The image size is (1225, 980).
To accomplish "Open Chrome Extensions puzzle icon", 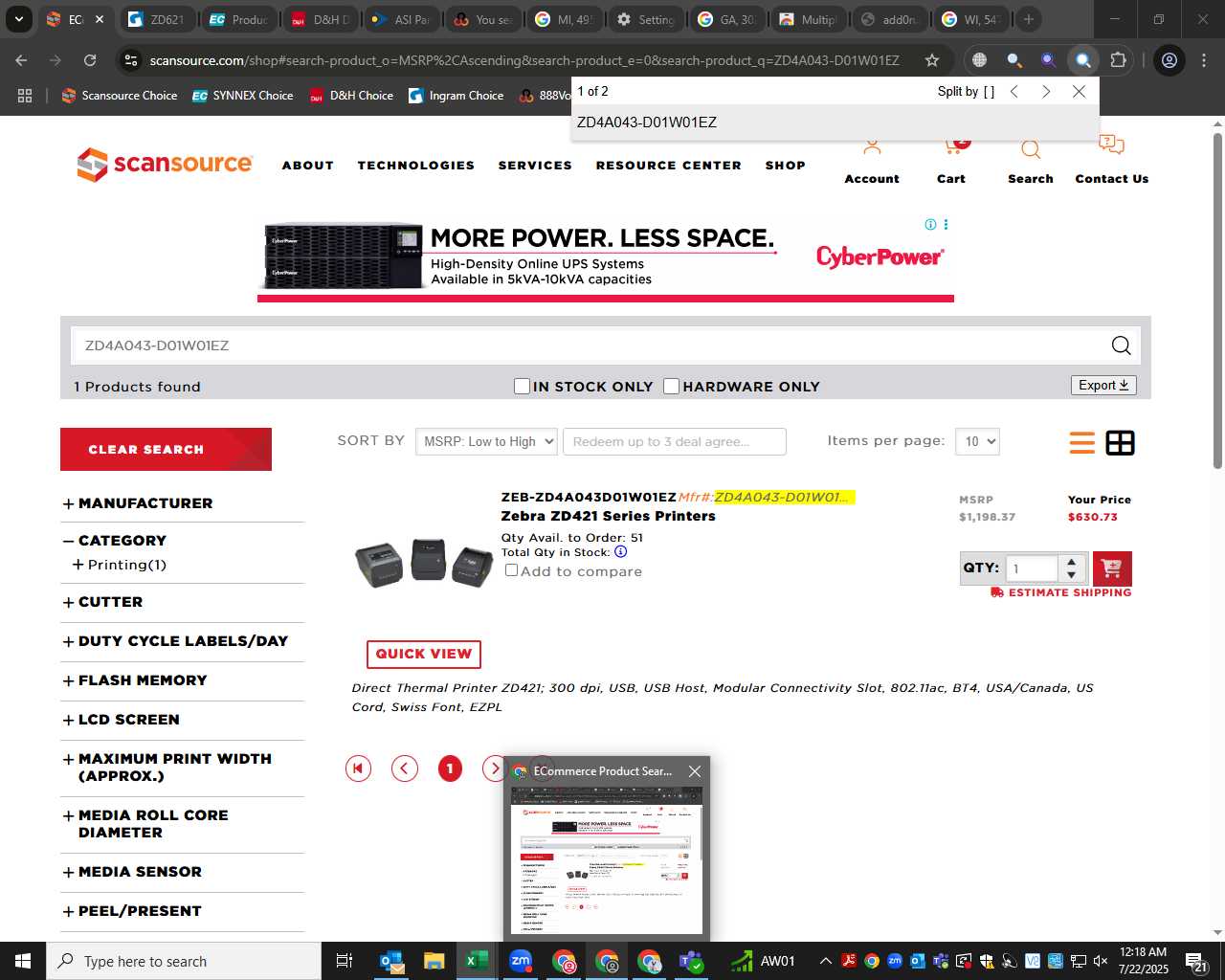I will click(x=1118, y=60).
